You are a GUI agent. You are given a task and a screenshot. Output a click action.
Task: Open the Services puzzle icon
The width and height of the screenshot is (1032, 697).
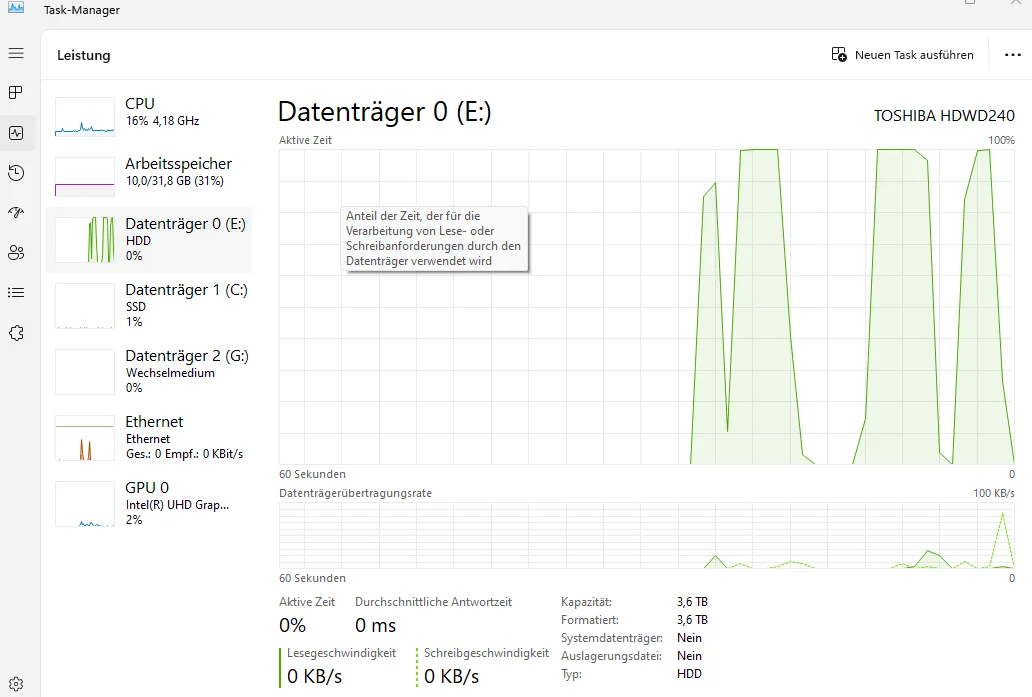(16, 333)
